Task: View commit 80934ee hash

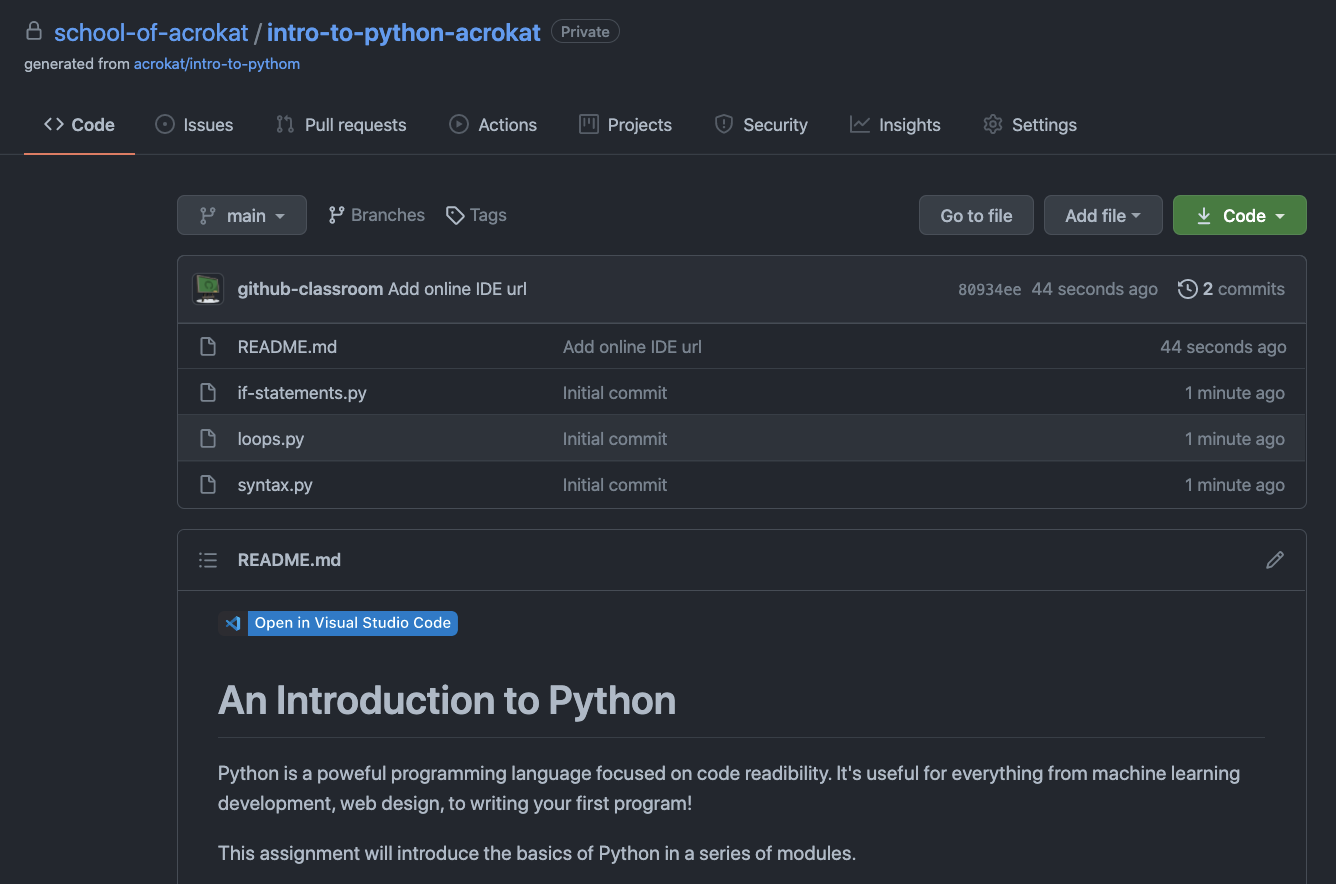Action: 989,290
